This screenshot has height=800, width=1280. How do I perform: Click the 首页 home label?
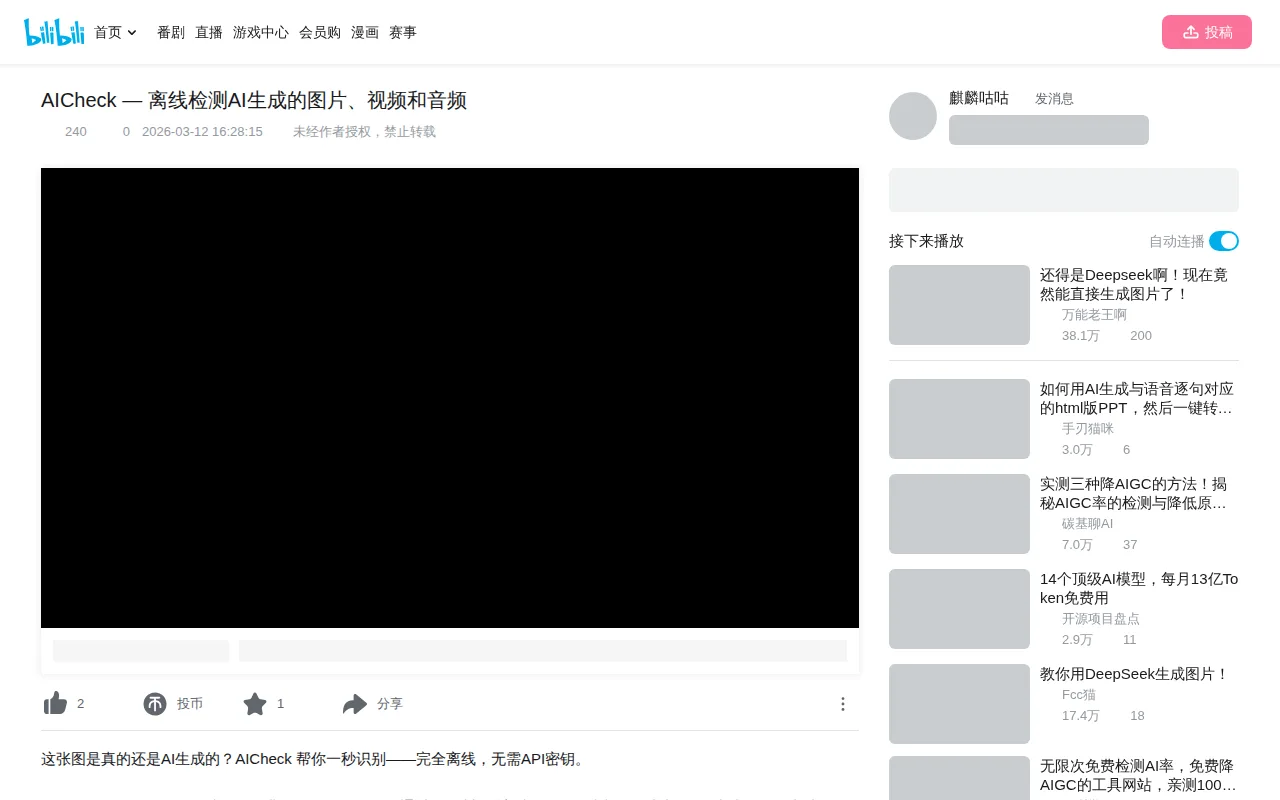pos(108,32)
